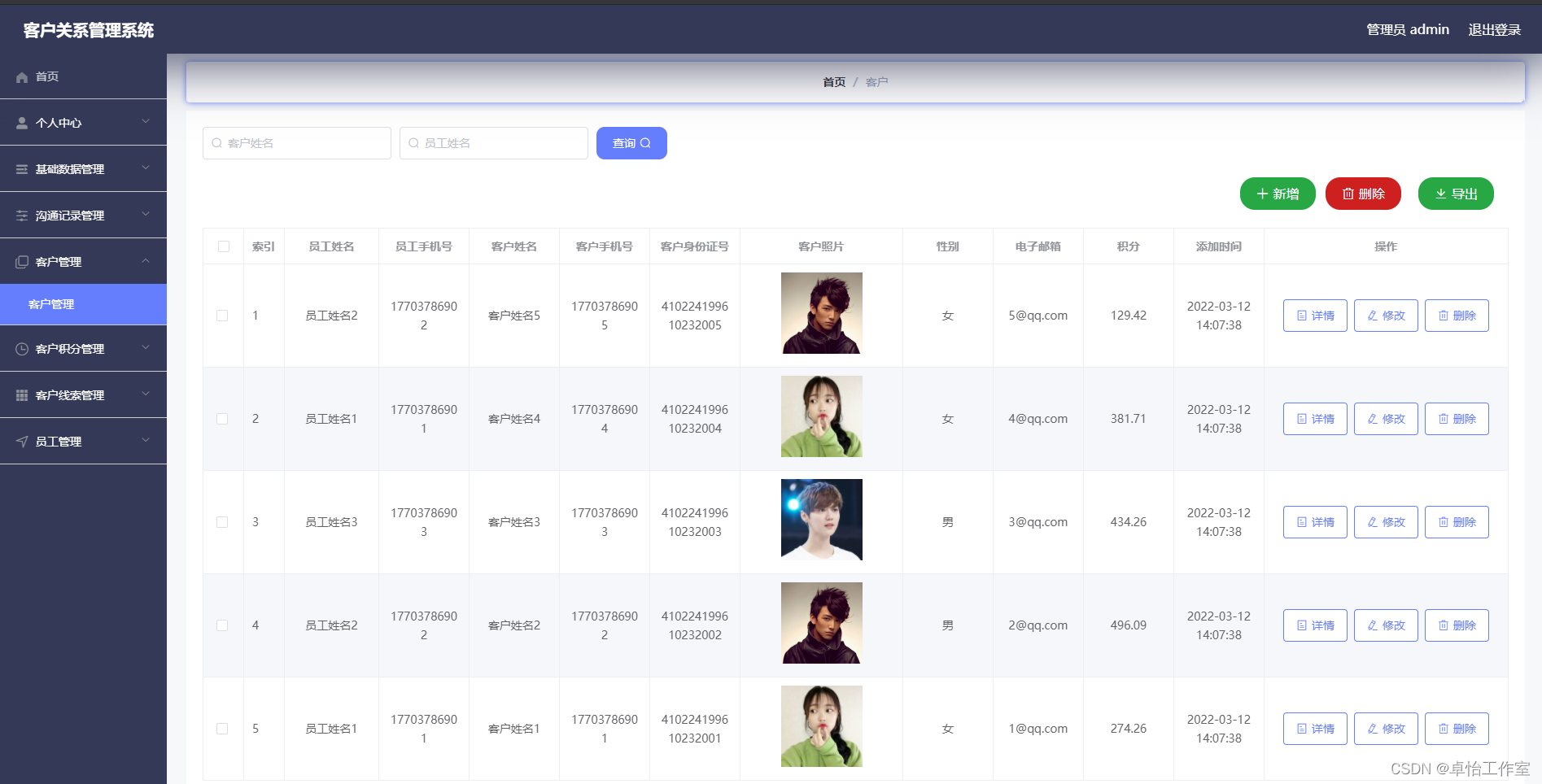Check the checkbox beside 客户姓名3 row

[222, 521]
